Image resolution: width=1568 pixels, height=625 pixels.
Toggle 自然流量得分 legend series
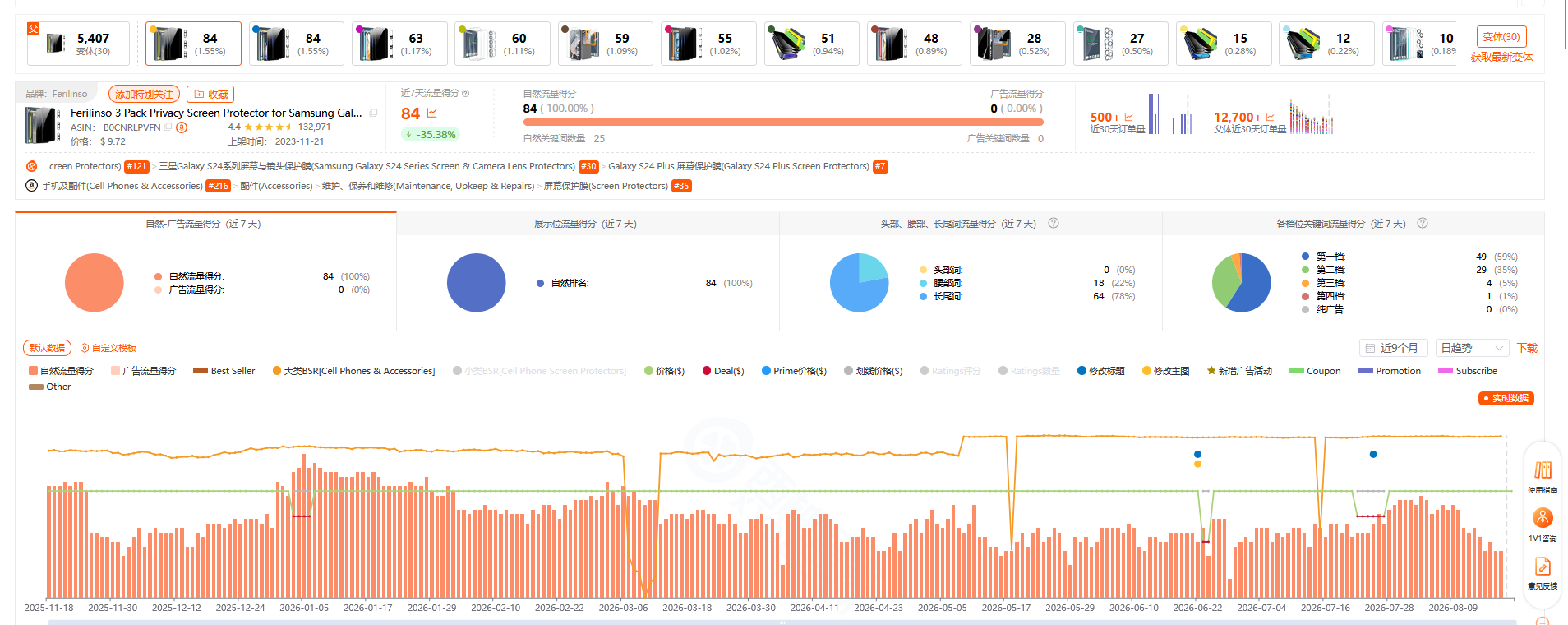point(61,371)
